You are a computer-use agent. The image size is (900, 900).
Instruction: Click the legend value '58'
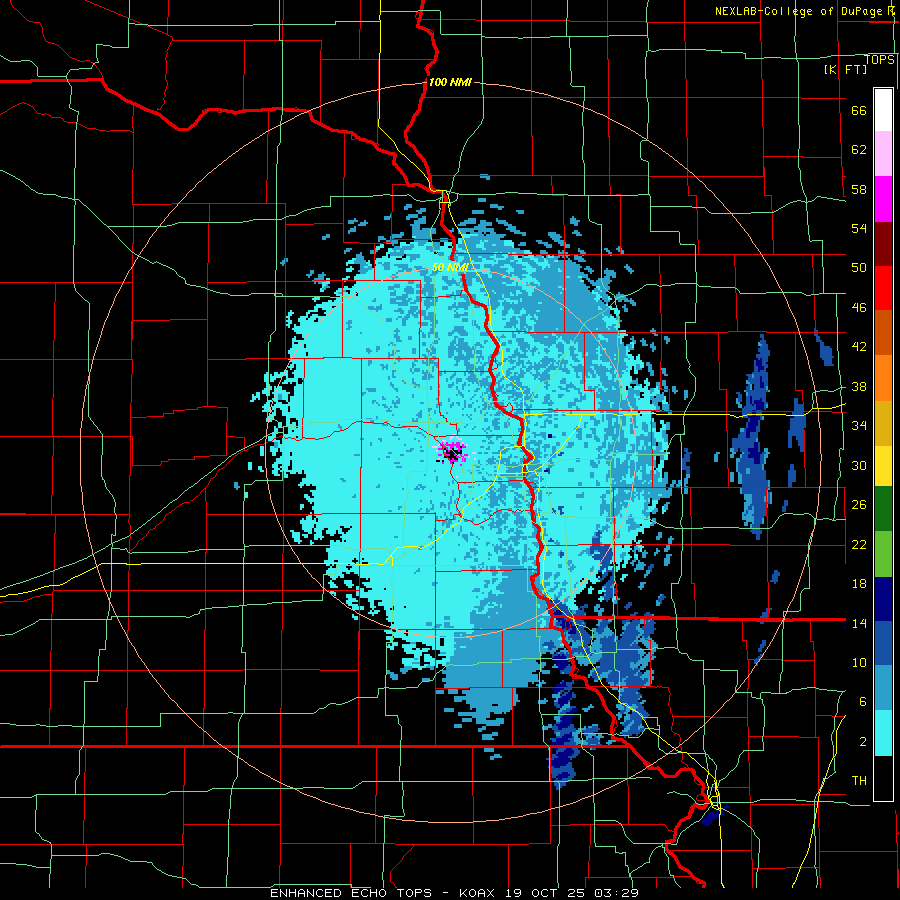pos(859,189)
